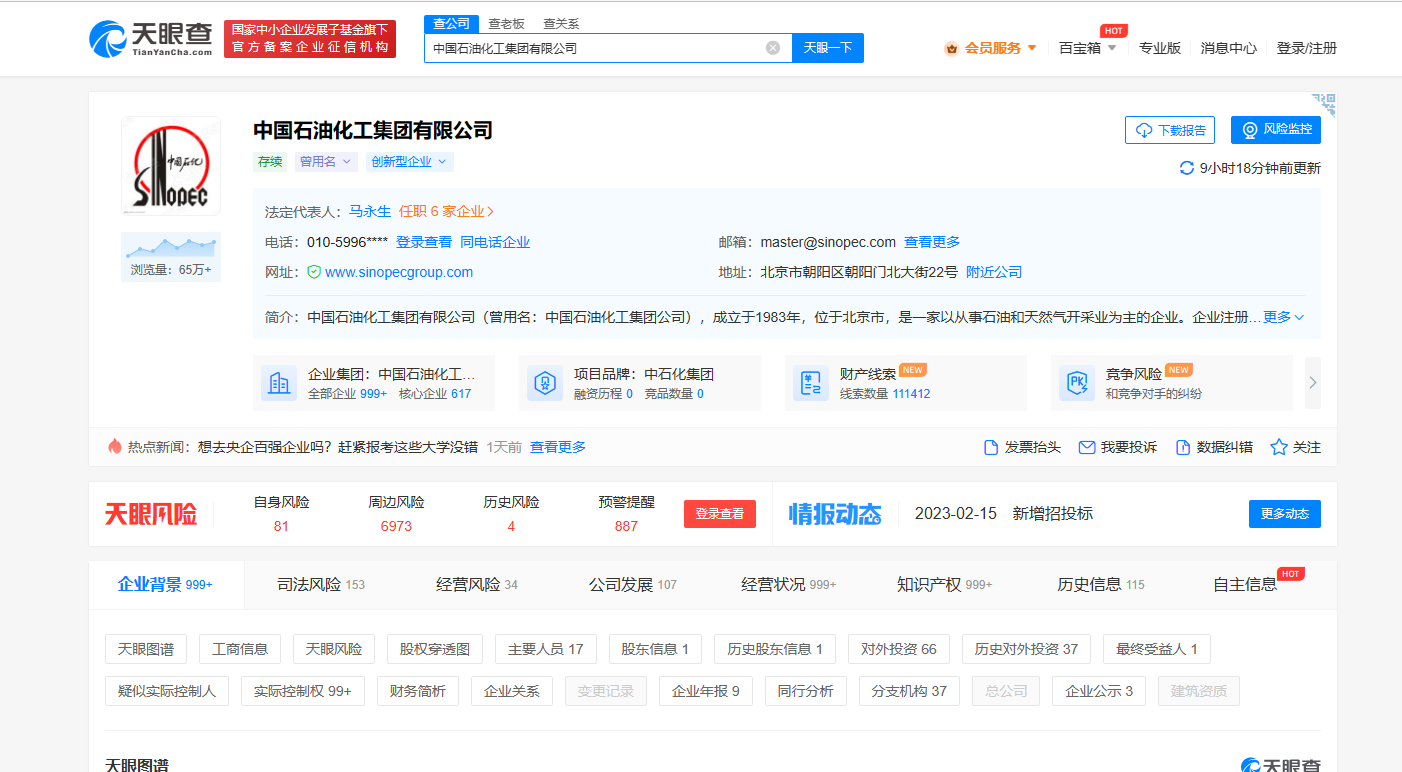
Task: Click the 天眼风险 logo
Action: pos(151,514)
